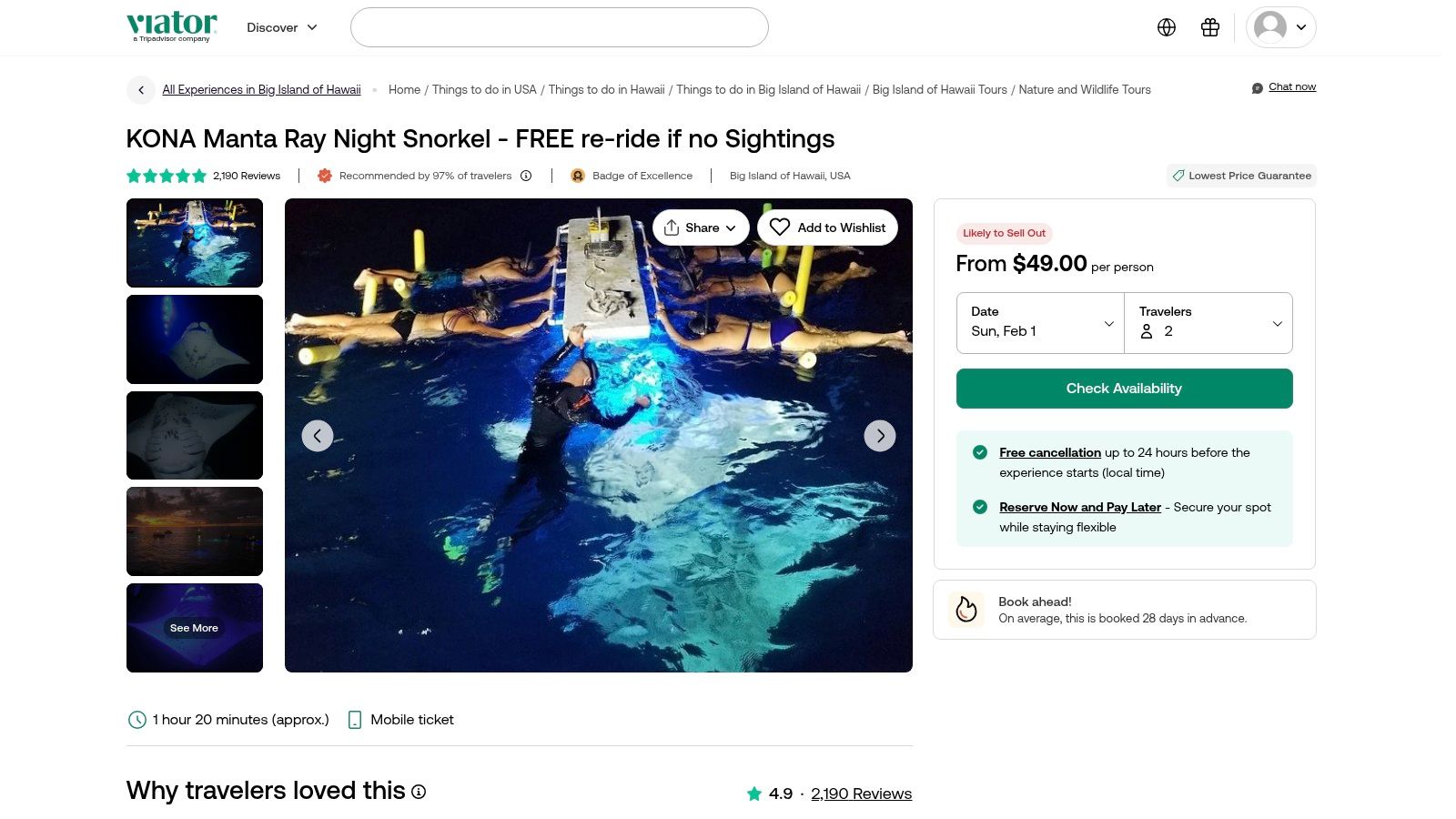This screenshot has height=819, width=1456.
Task: Click the back arrow beside All Experiences
Action: pyautogui.click(x=141, y=90)
